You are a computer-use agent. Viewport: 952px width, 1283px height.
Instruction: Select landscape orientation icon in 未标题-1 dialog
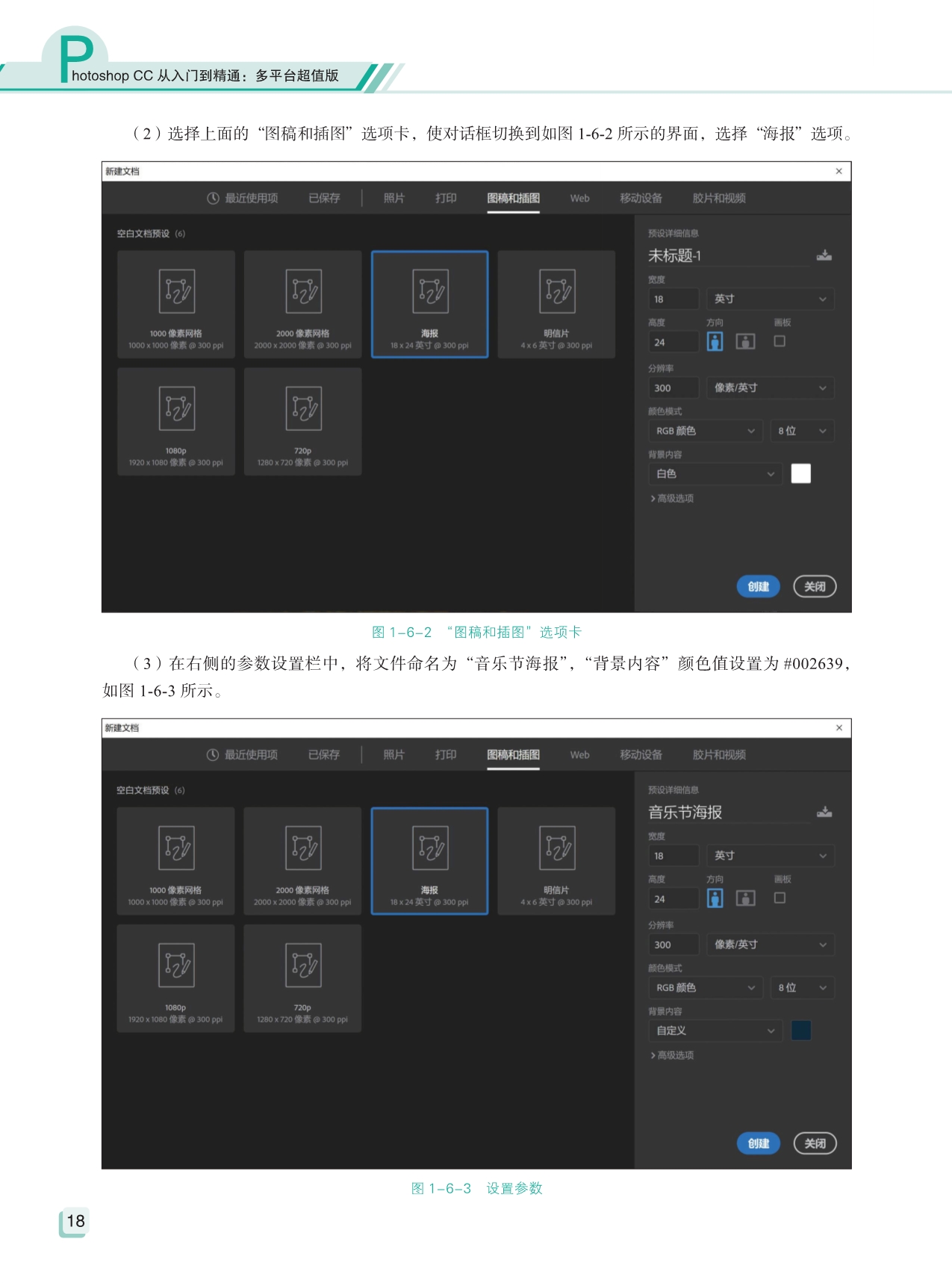(745, 342)
